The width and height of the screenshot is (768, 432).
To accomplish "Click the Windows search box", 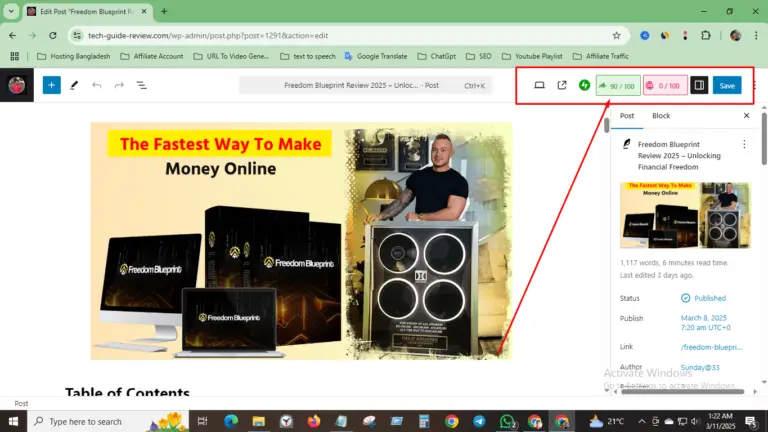I will tap(108, 421).
